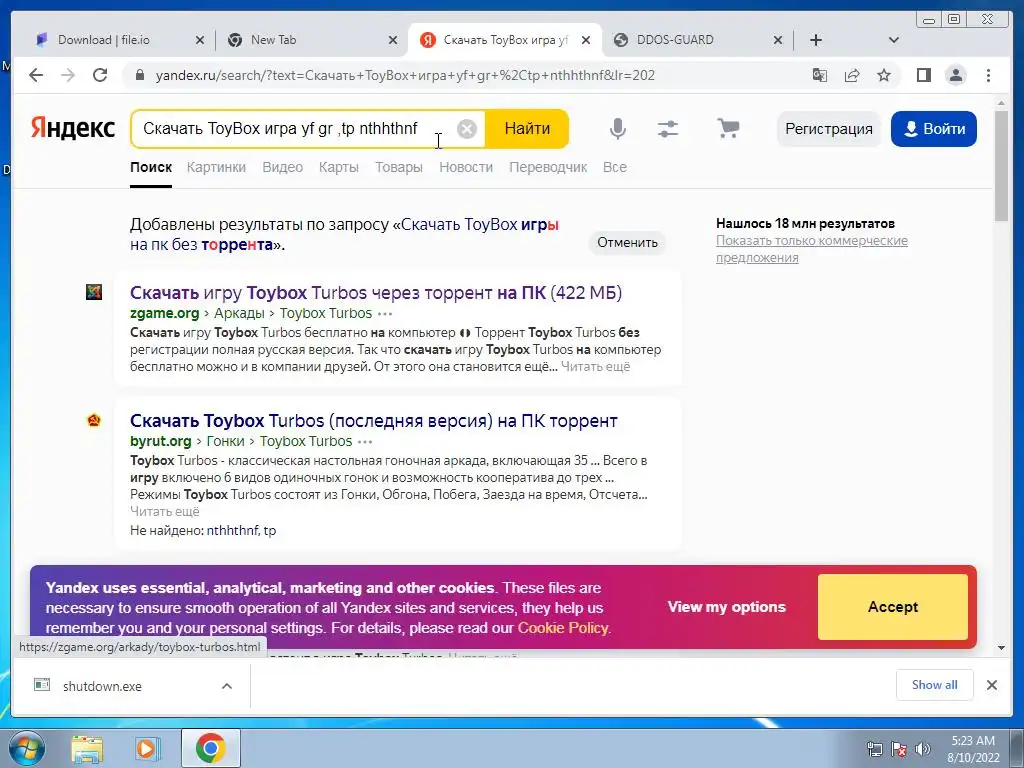
Task: Open the shutdown.exe downloaded file
Action: click(x=103, y=686)
